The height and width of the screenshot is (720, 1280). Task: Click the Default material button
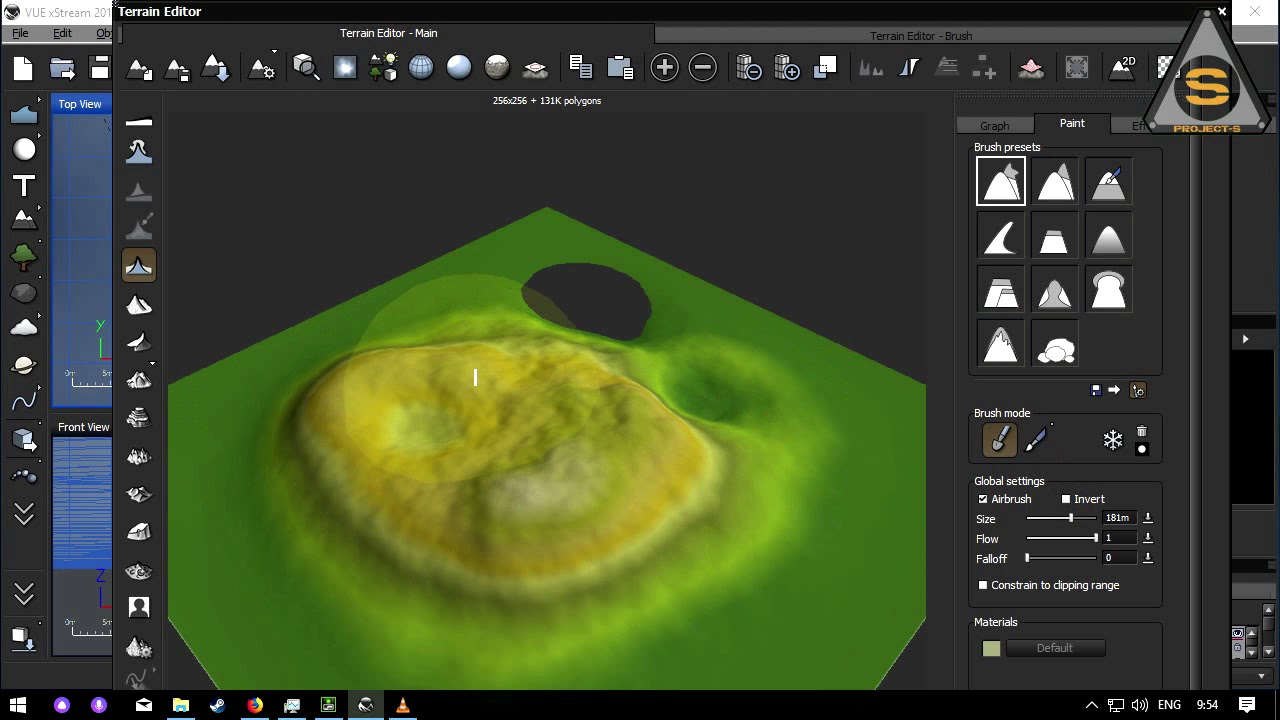tap(1055, 648)
